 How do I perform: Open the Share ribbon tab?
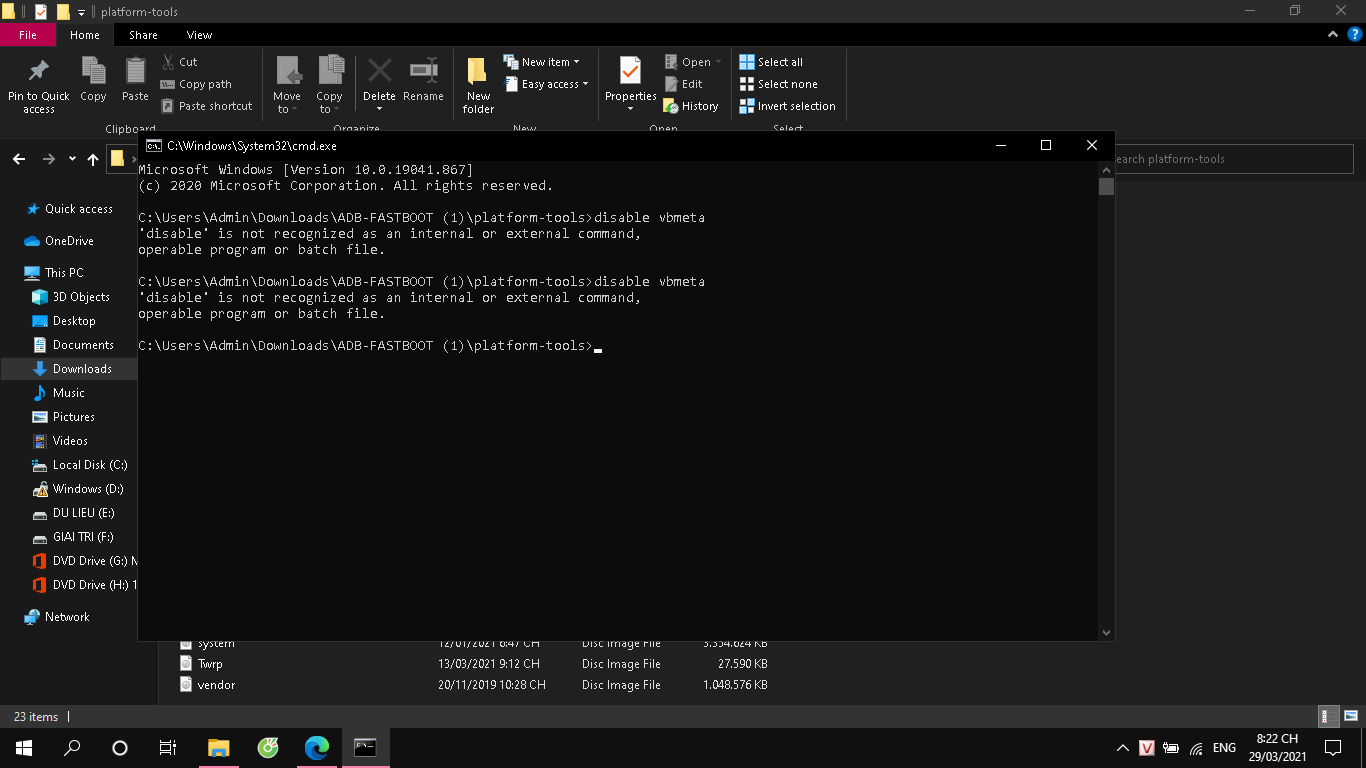click(x=143, y=35)
